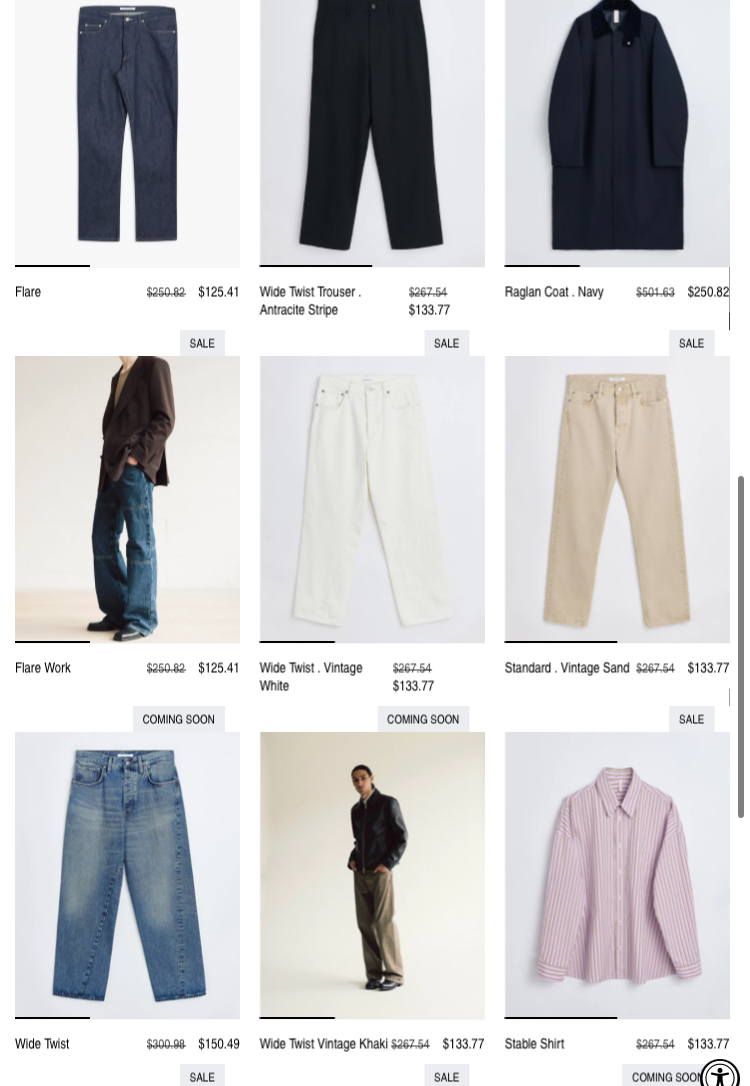Click the Wide Twist Trouser . Antracite Stripe title

pyautogui.click(x=310, y=301)
